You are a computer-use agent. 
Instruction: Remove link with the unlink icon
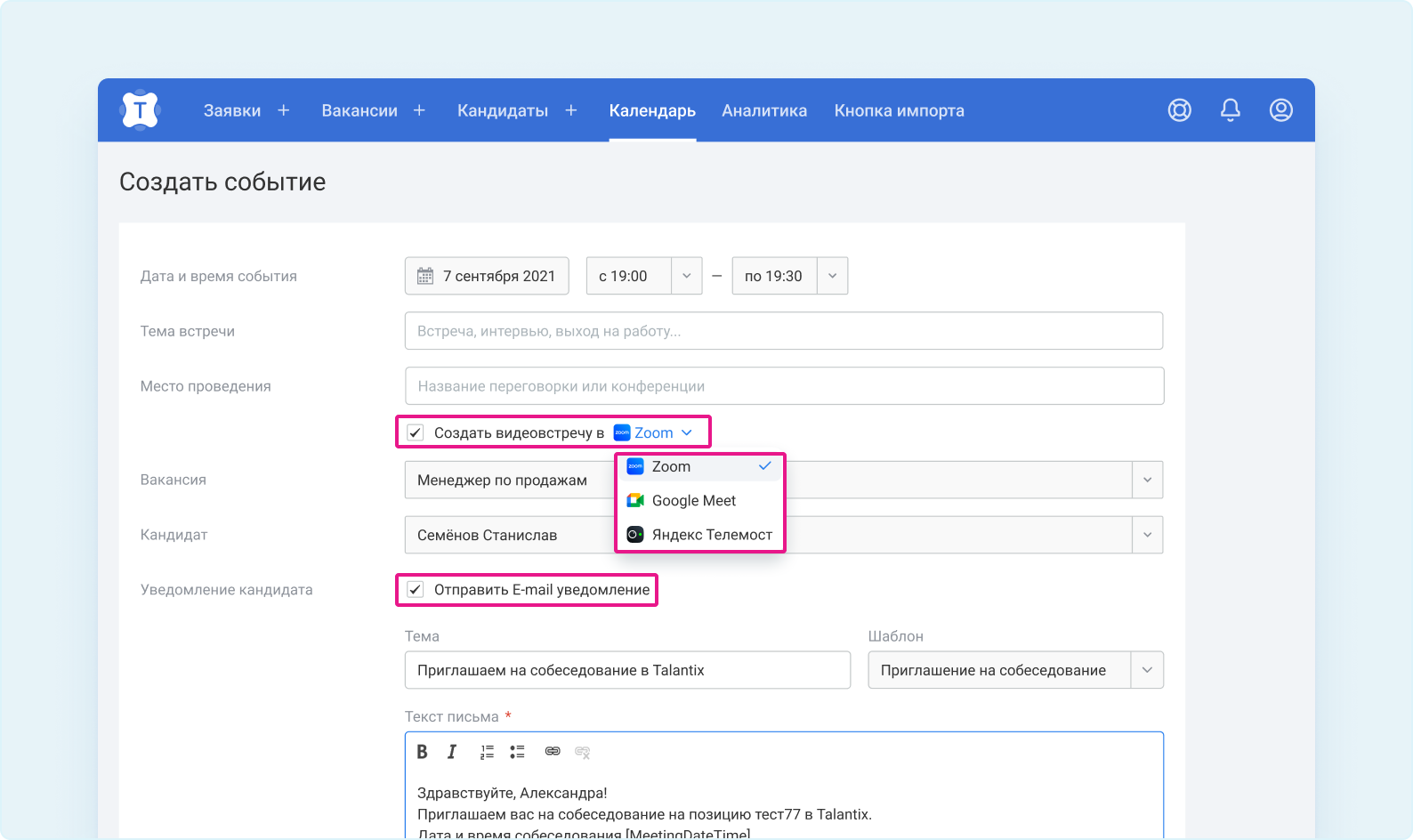point(583,752)
